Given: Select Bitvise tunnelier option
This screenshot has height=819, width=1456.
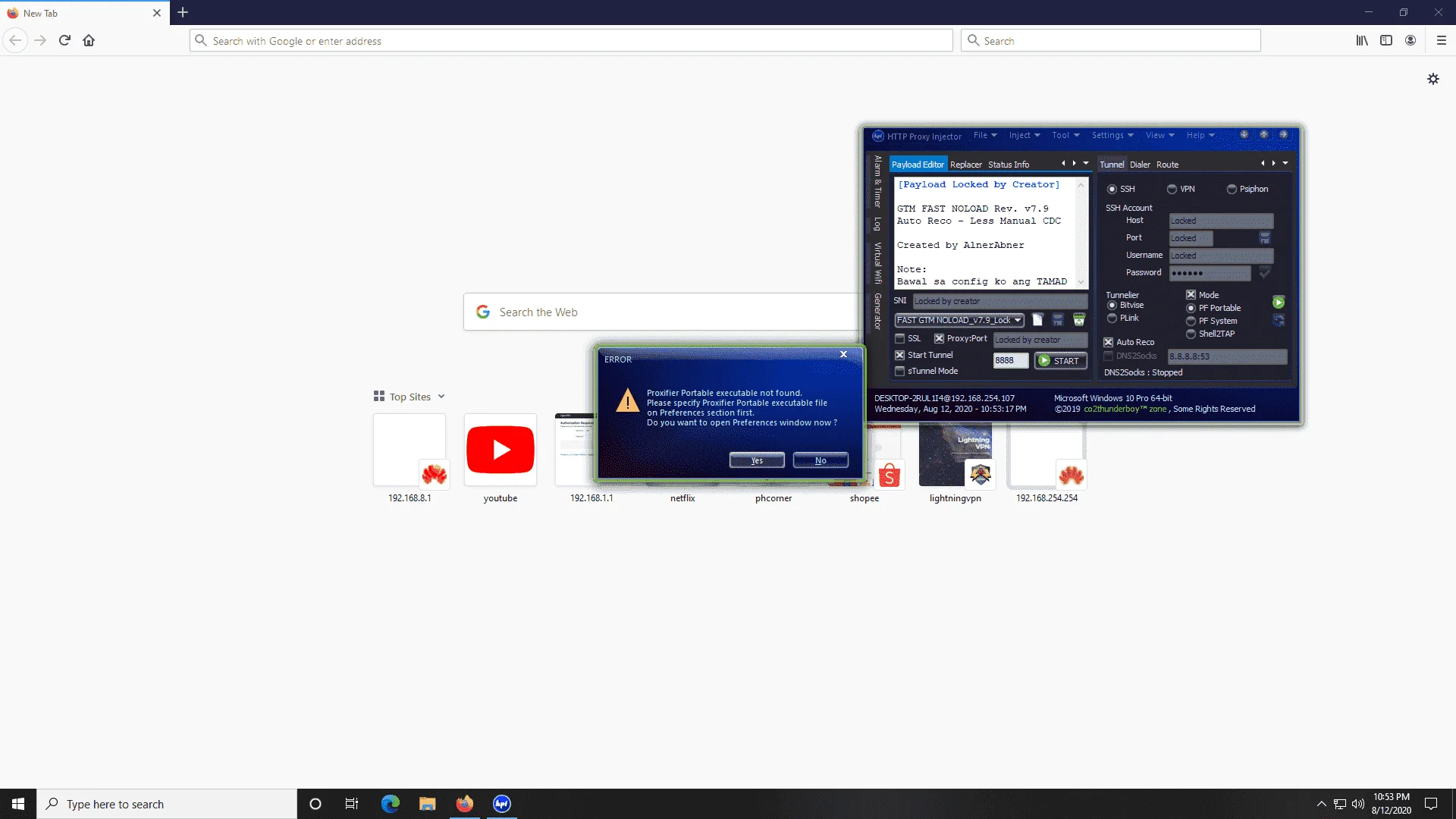Looking at the screenshot, I should [1112, 305].
